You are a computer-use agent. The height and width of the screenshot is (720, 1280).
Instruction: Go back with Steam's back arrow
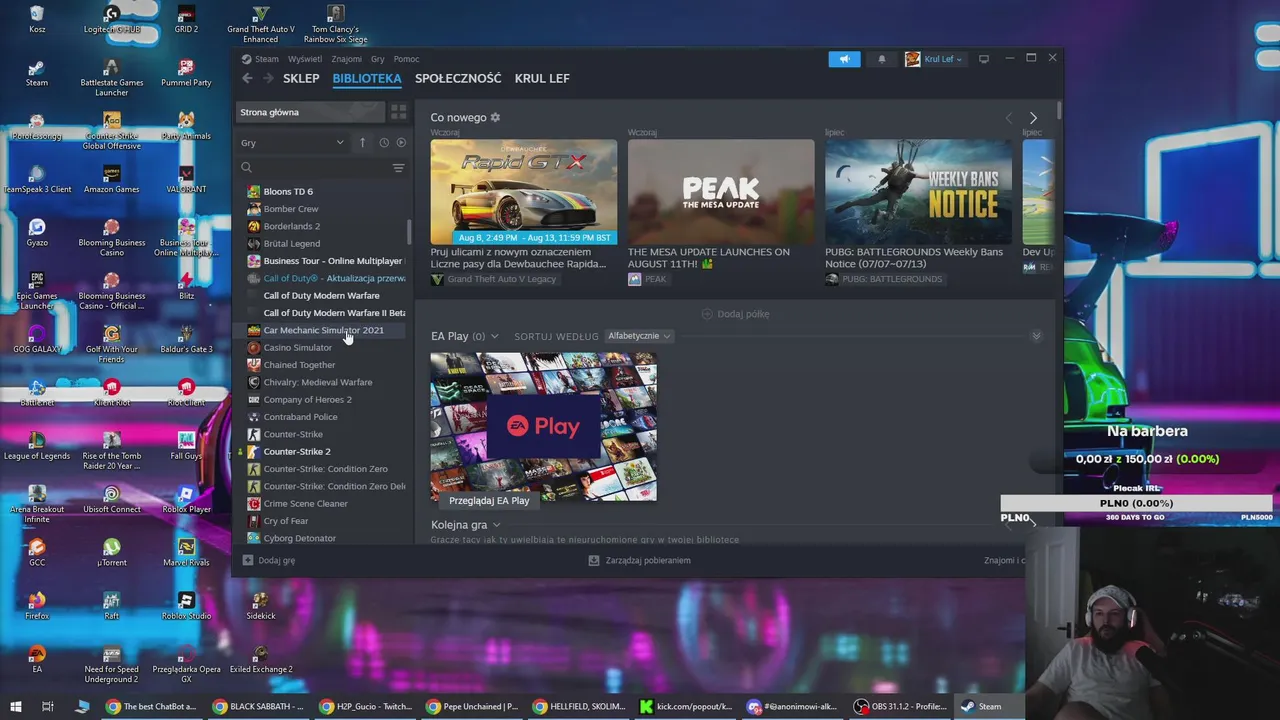pos(247,78)
